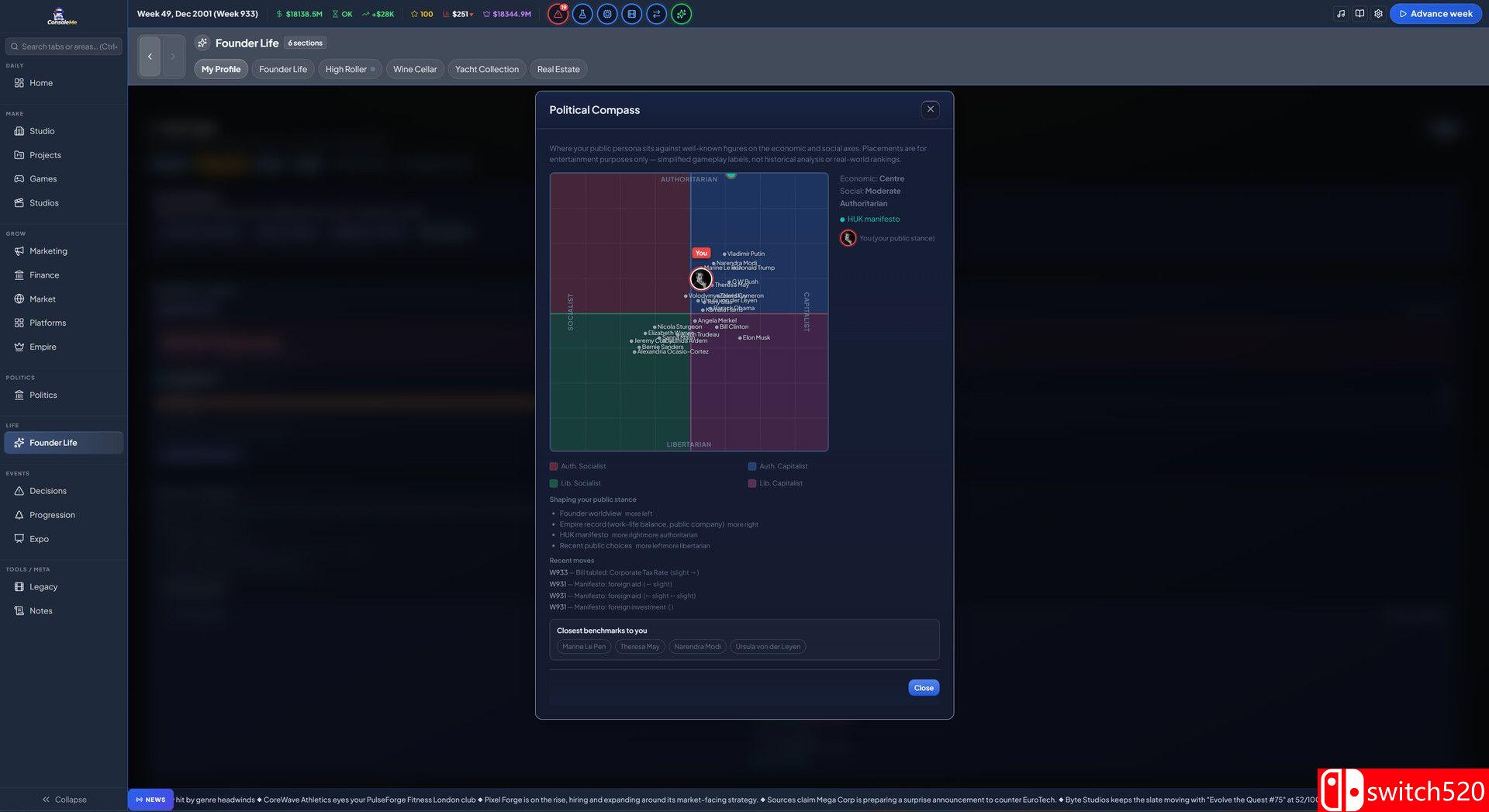Collapse the sidebar
Screen dimensions: 1489x812
(64, 800)
